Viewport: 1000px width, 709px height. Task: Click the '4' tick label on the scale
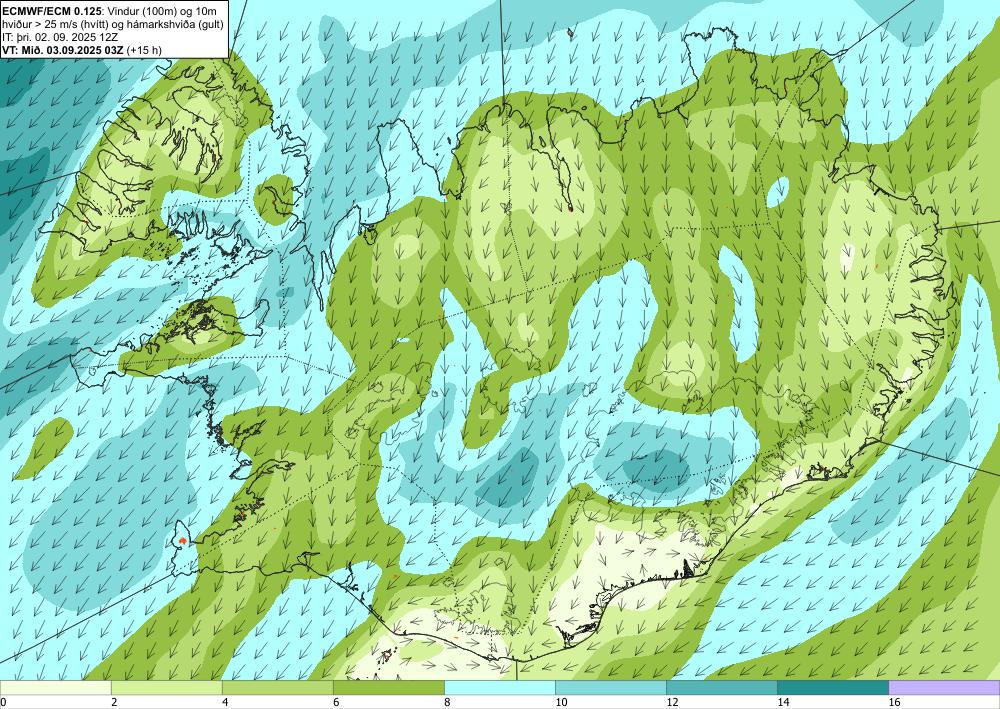tap(225, 702)
